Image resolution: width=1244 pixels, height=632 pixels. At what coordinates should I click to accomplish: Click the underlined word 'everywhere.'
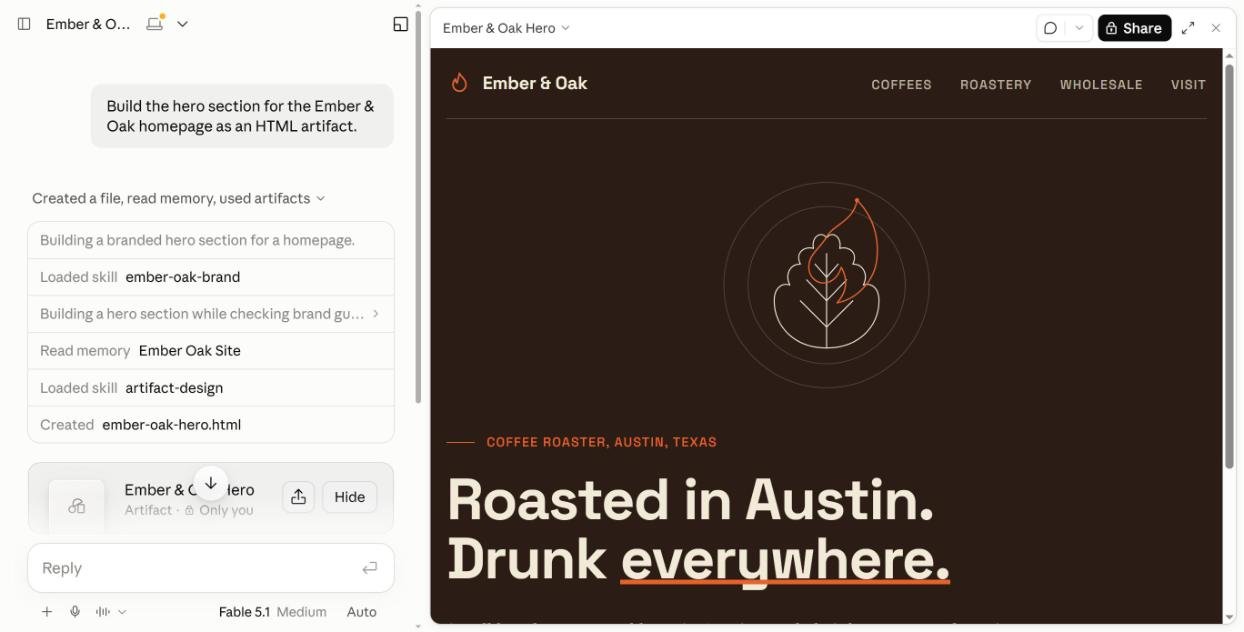(785, 560)
